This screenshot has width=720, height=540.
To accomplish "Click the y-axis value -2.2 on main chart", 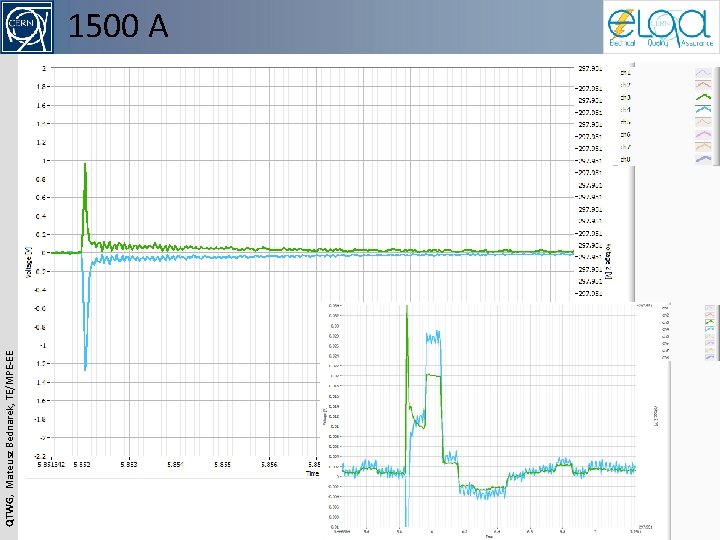I will (41, 456).
